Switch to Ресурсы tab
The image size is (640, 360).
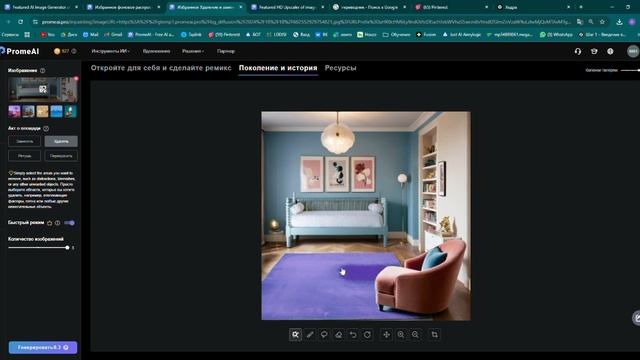[340, 68]
